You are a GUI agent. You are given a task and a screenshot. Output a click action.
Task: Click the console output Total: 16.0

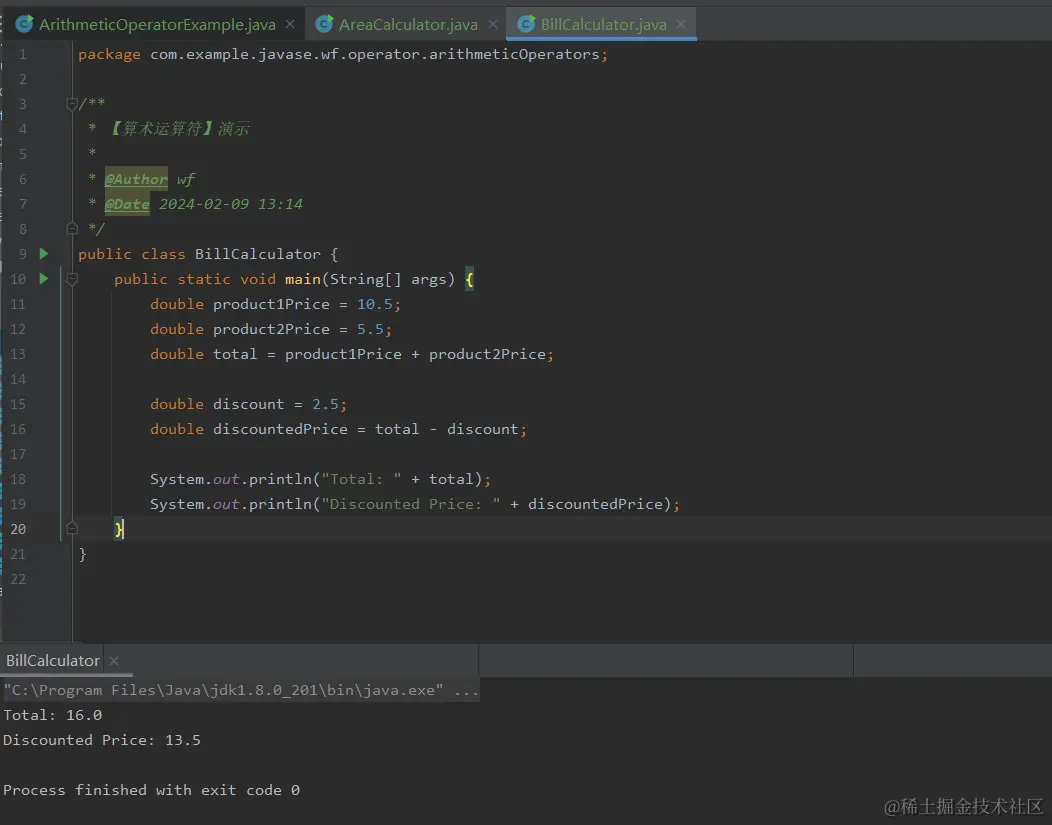coord(52,715)
